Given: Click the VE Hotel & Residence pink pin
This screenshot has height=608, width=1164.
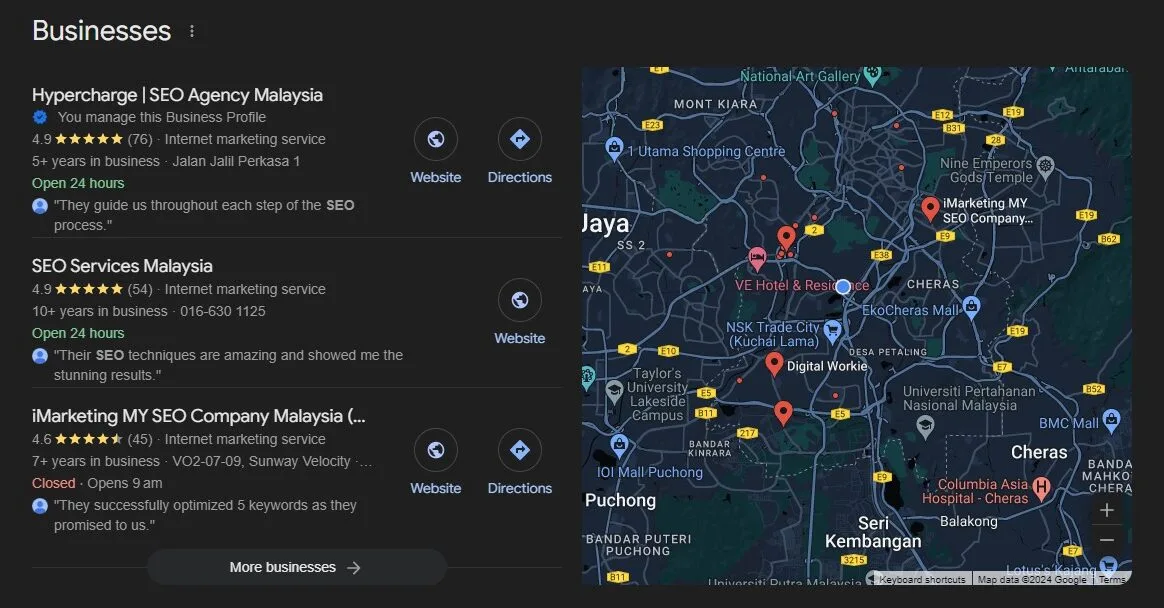Looking at the screenshot, I should tap(756, 258).
